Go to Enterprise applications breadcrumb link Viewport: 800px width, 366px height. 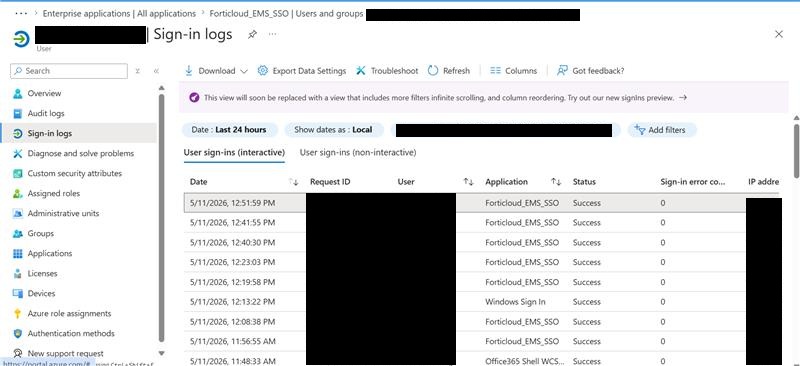[119, 14]
